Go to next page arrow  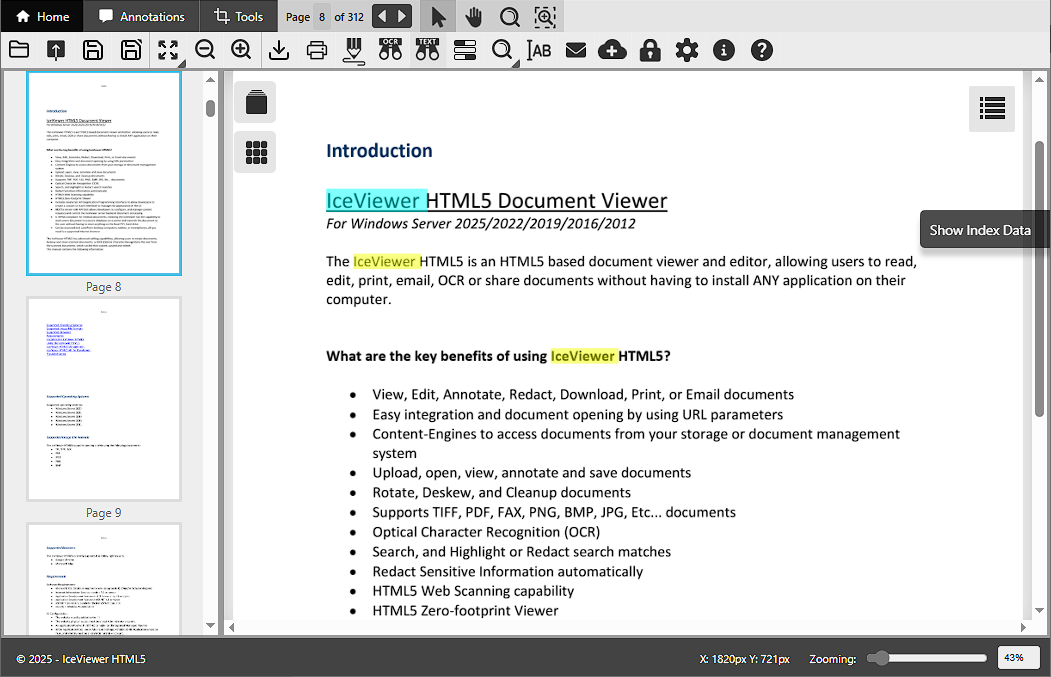coord(402,17)
